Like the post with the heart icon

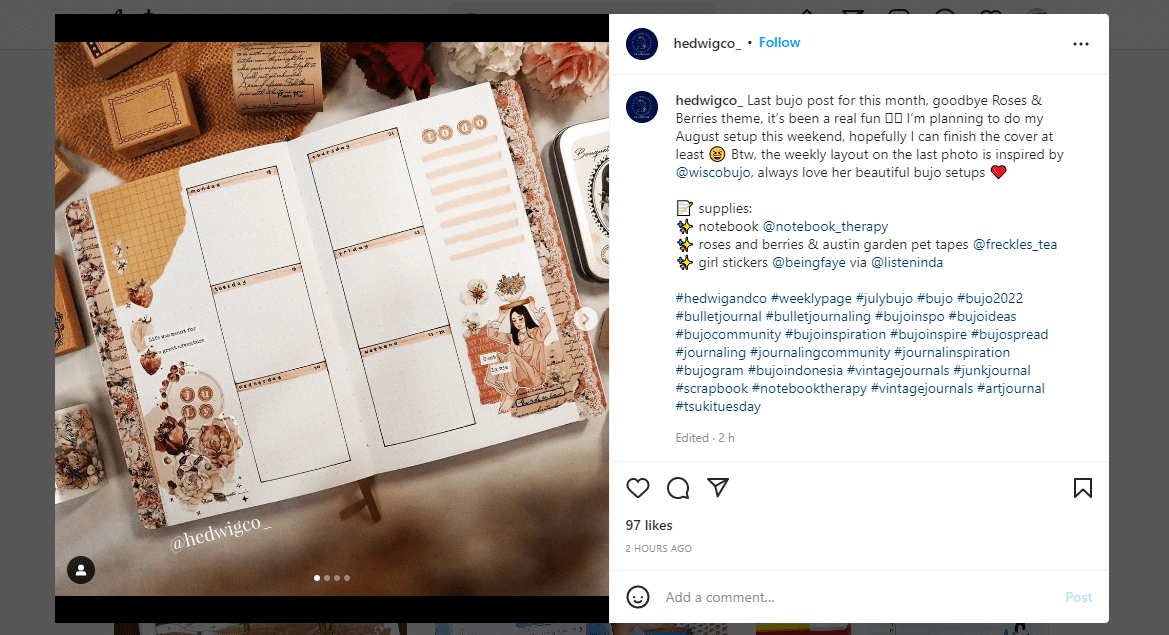[x=637, y=488]
